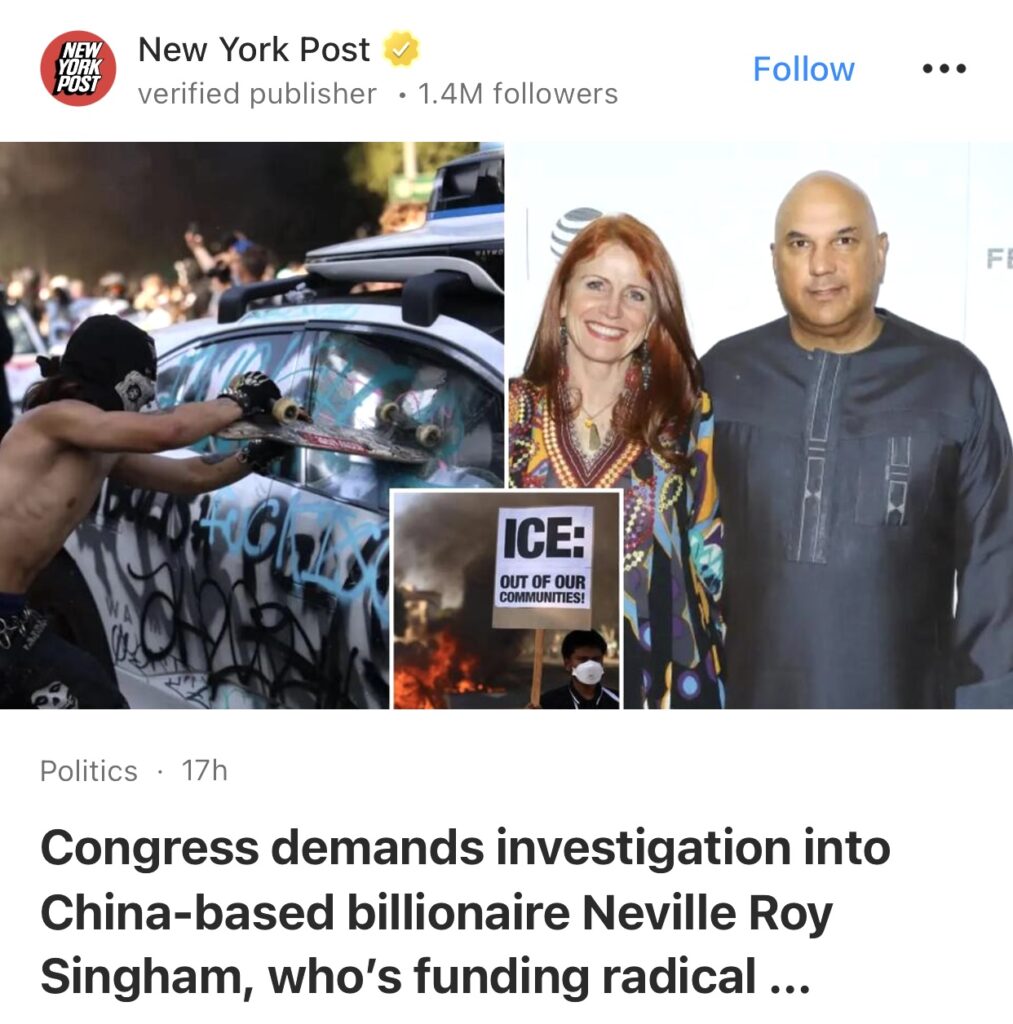Follow the New York Post publisher
This screenshot has height=1024, width=1013.
[803, 69]
